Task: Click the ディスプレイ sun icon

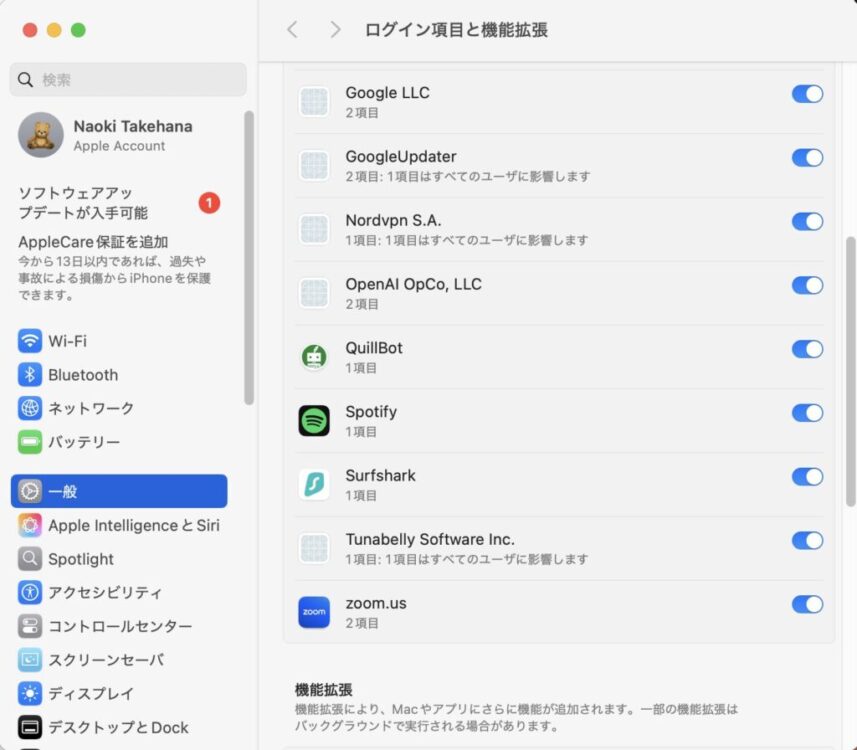Action: (x=30, y=693)
